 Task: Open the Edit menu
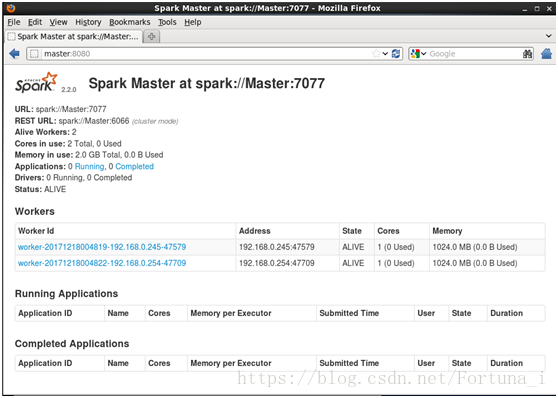tap(35, 22)
